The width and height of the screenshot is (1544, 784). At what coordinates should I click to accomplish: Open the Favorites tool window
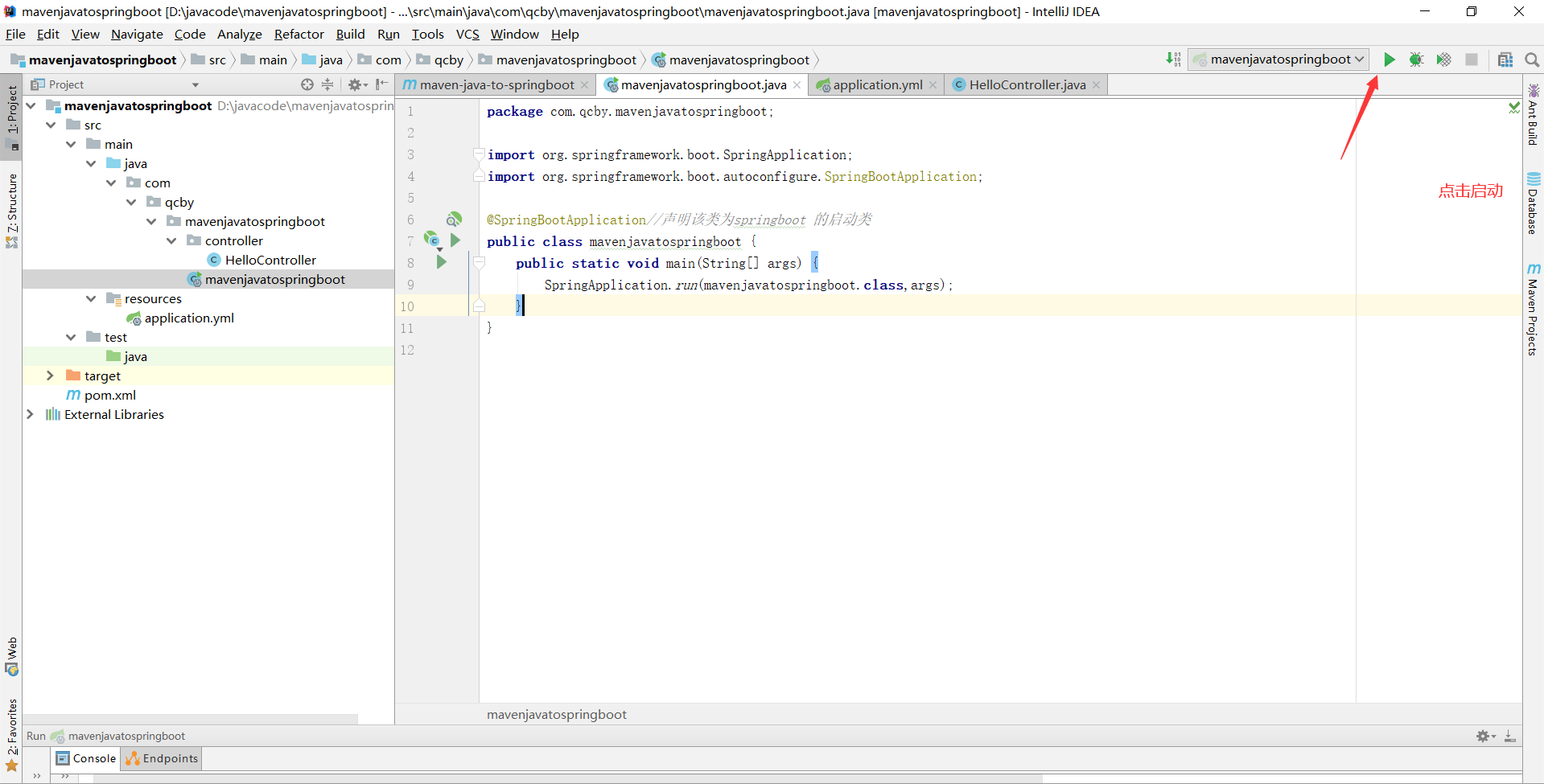click(x=12, y=735)
